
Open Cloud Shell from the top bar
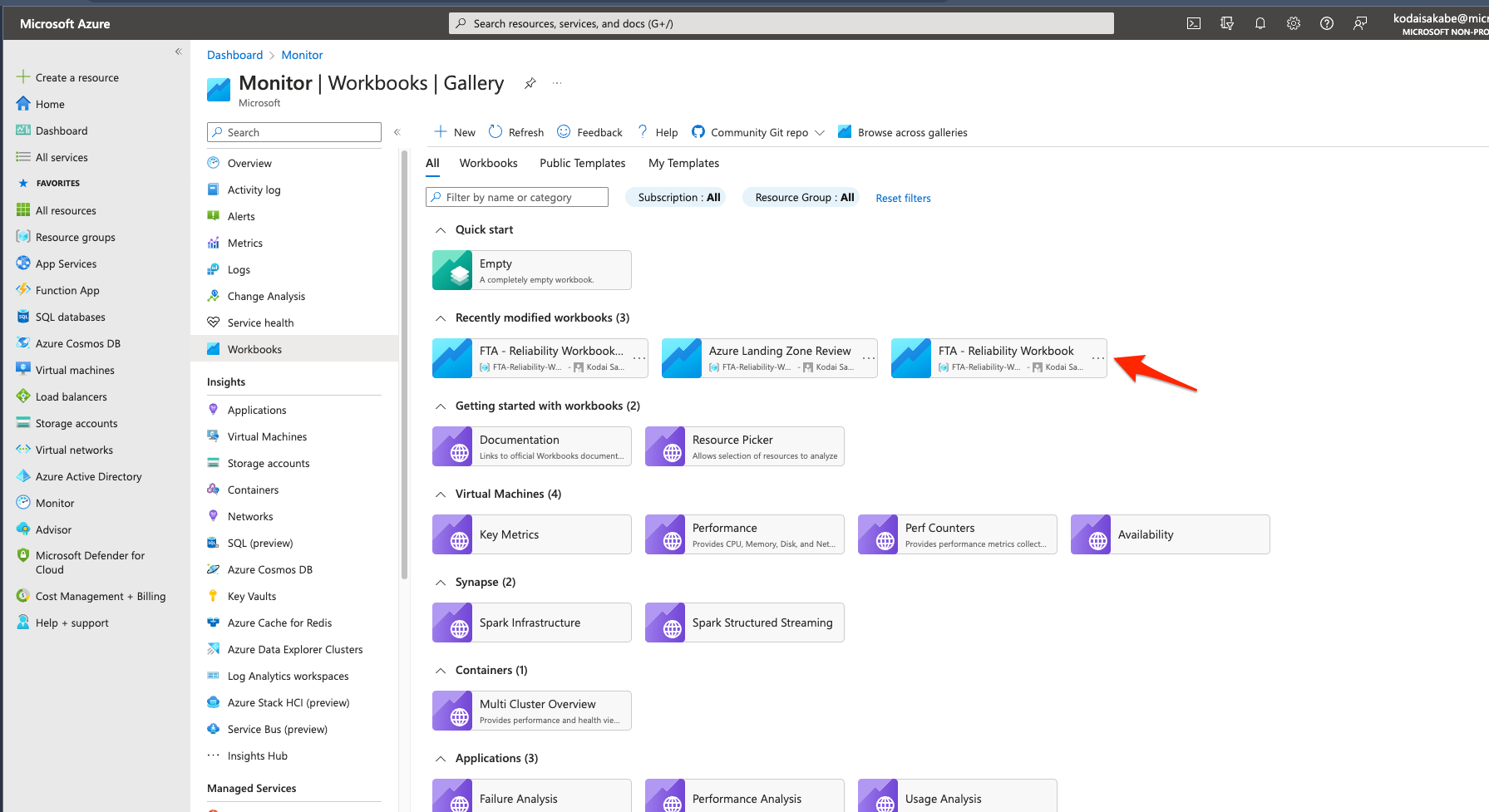pos(1194,23)
